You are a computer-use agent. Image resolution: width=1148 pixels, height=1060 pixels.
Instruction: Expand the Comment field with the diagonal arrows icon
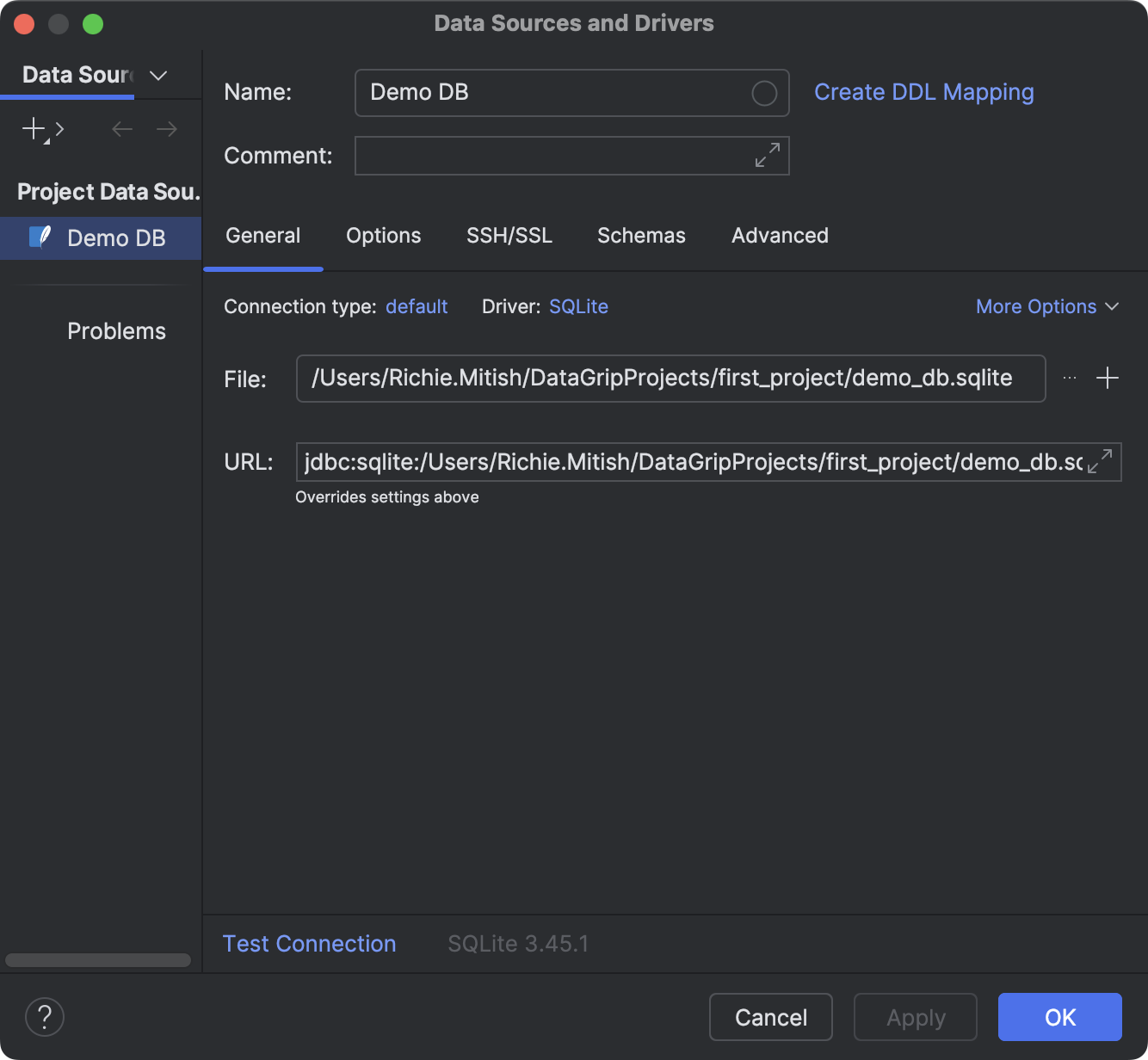point(766,156)
